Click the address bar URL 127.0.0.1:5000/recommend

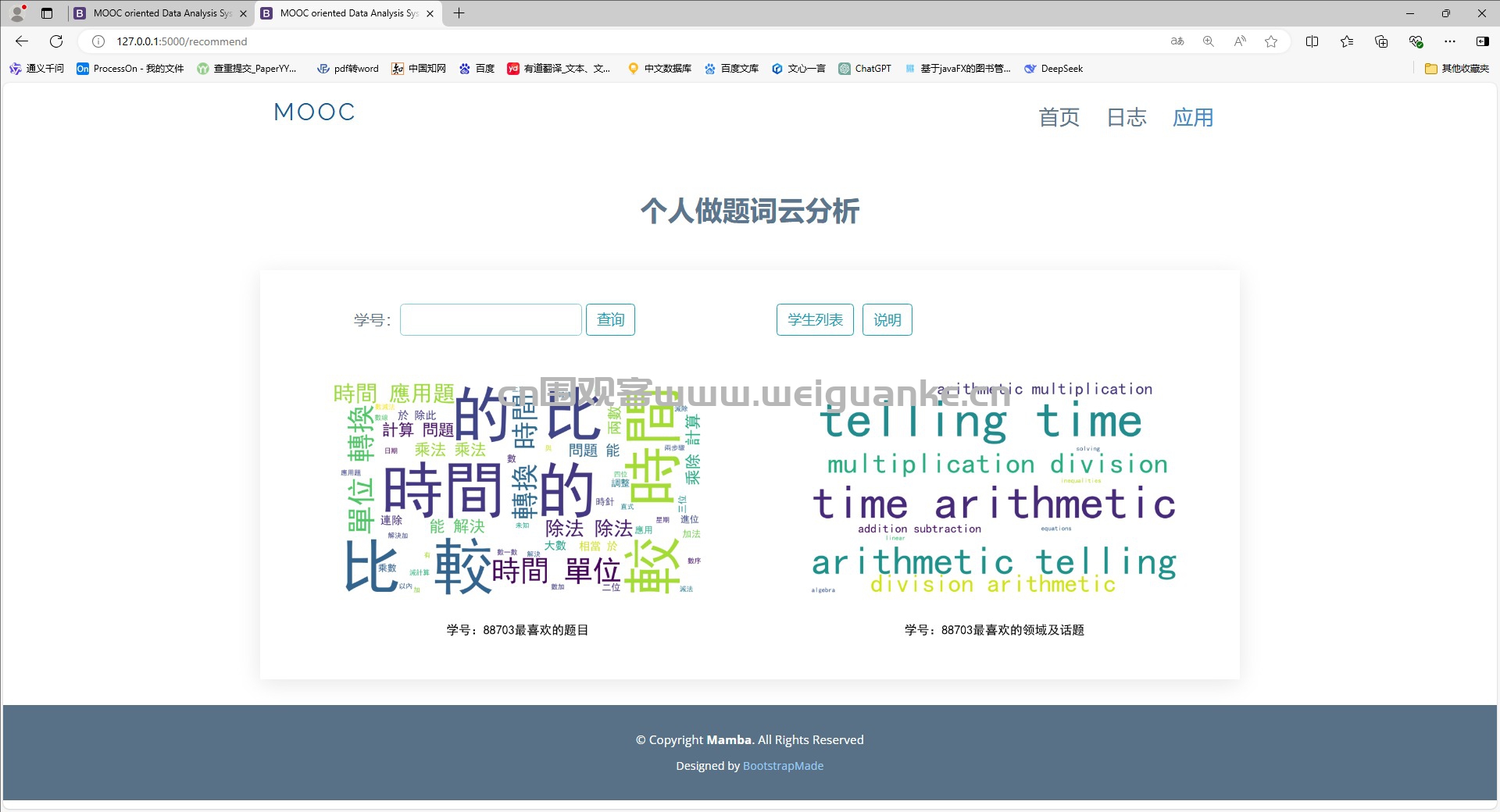tap(182, 41)
